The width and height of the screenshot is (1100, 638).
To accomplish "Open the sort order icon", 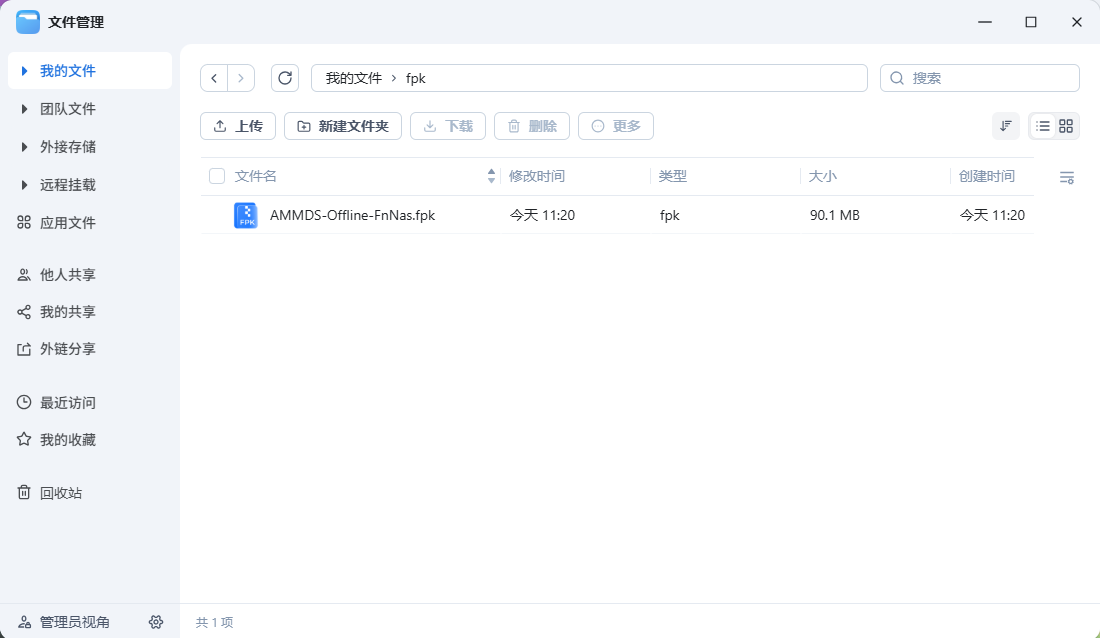I will click(1005, 126).
